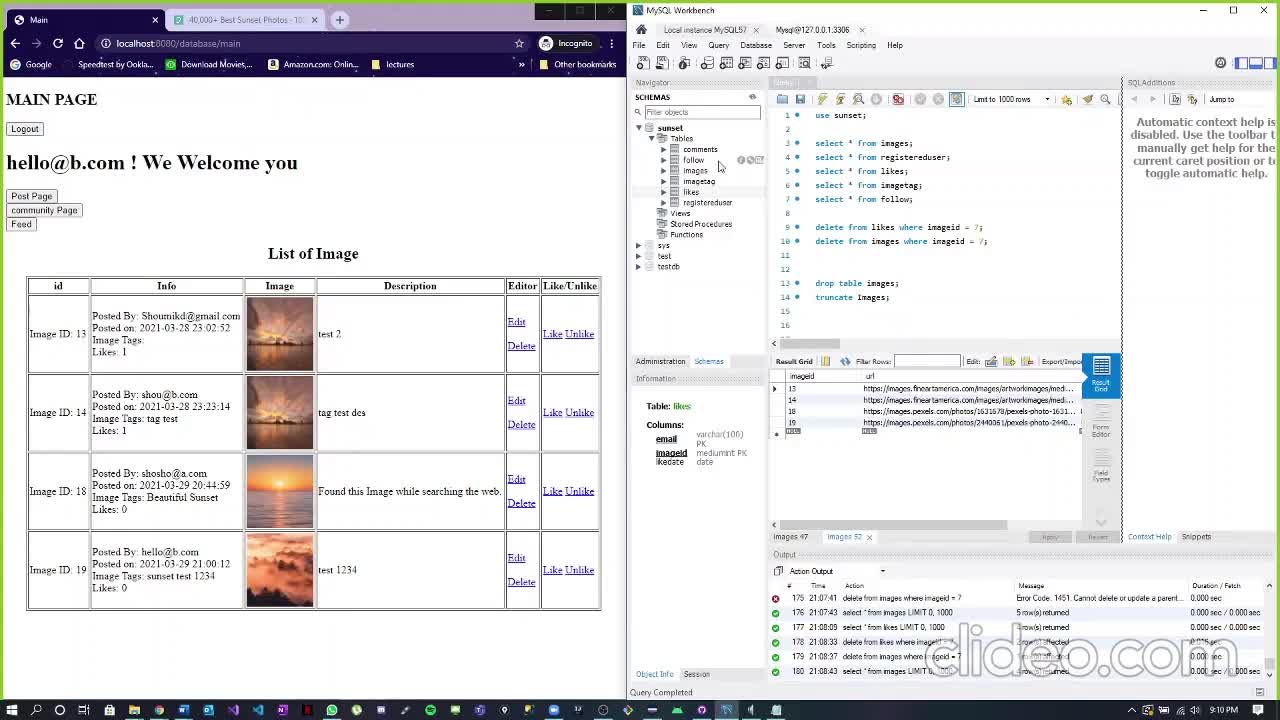
Task: Open the schema inspector icon in main toolbar
Action: 684,63
